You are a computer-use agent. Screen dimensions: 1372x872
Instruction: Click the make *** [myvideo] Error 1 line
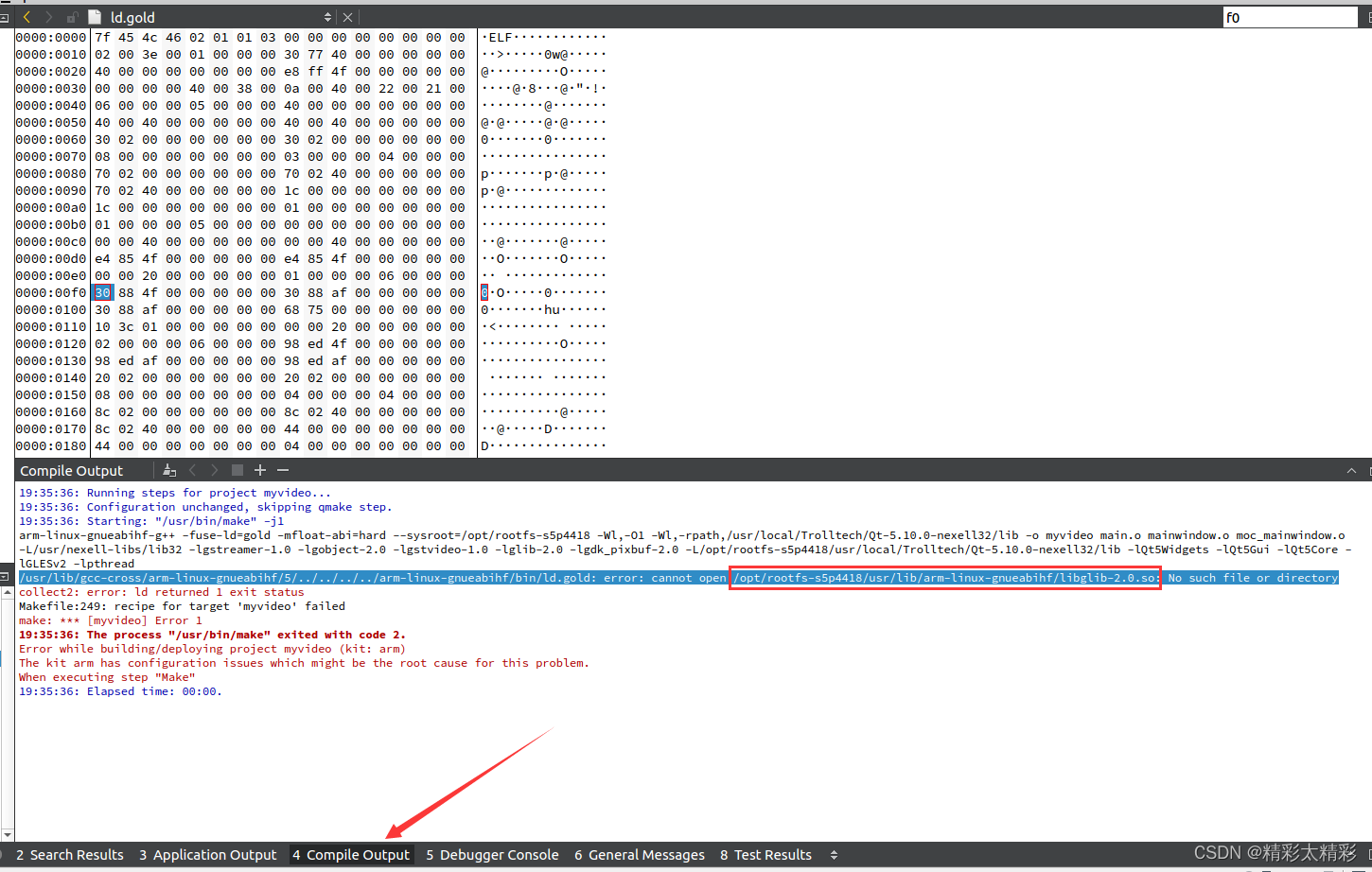point(111,620)
